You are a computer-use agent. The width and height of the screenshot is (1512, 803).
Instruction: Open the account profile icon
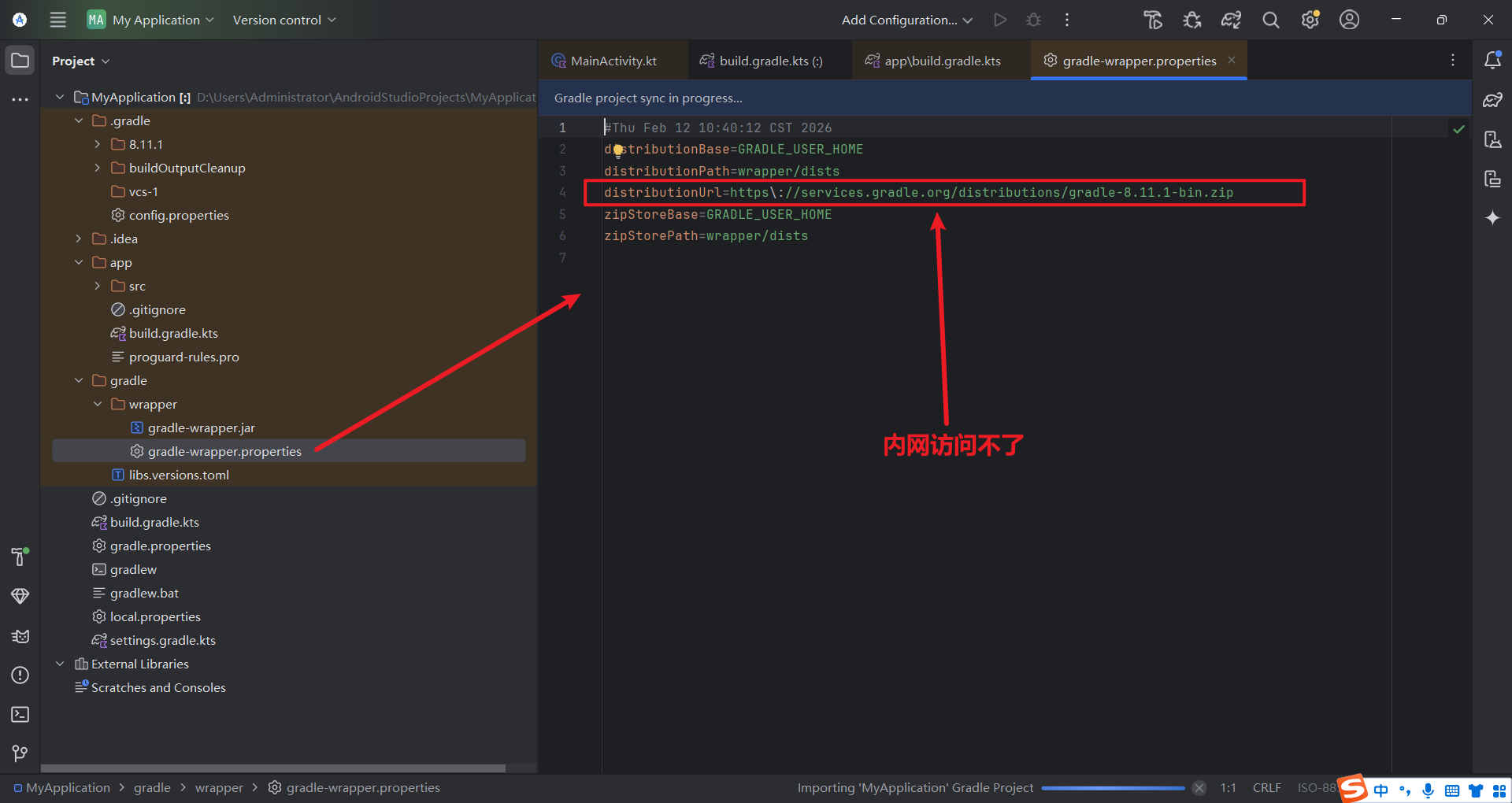(1350, 20)
